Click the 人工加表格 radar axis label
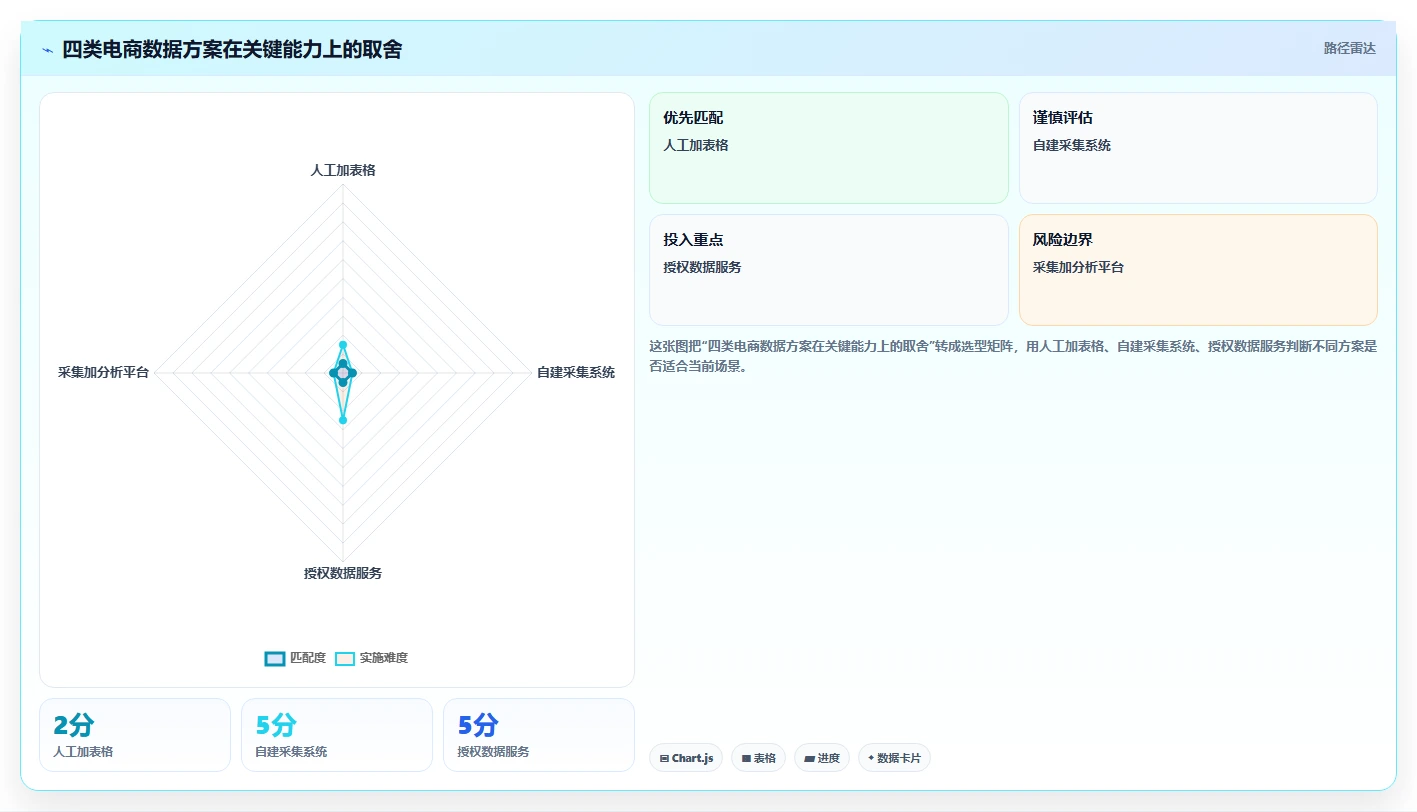The height and width of the screenshot is (812, 1417). click(343, 170)
